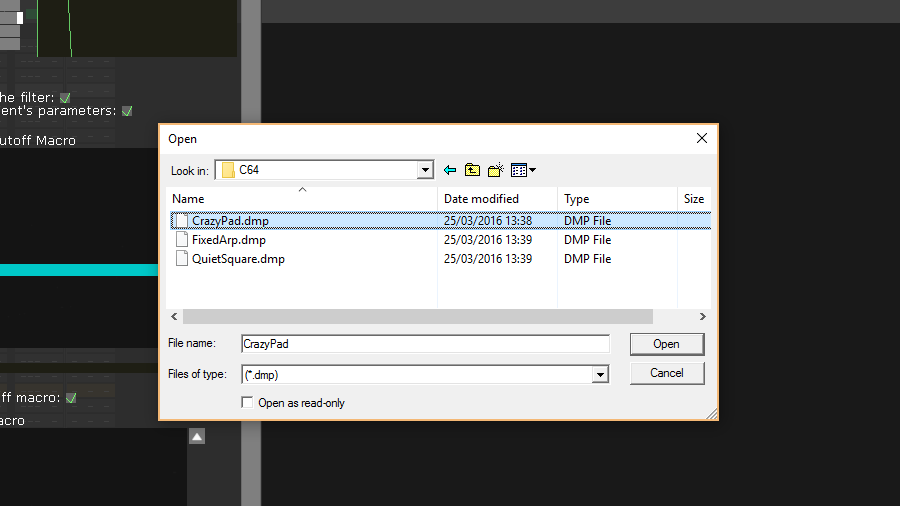Screen dimensions: 900x506
Task: Click the 'utoff Macro' label in the background
Action: [38, 141]
